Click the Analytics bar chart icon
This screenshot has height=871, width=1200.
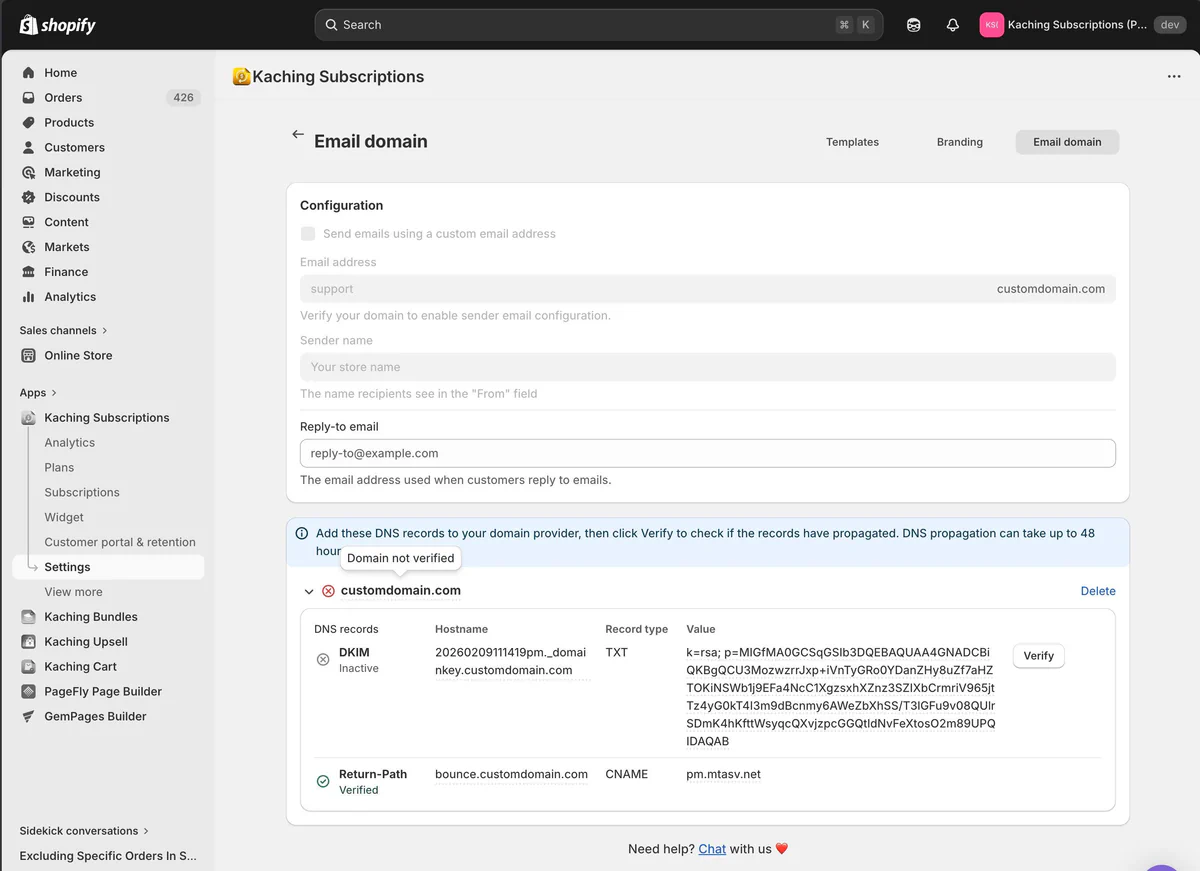point(28,297)
